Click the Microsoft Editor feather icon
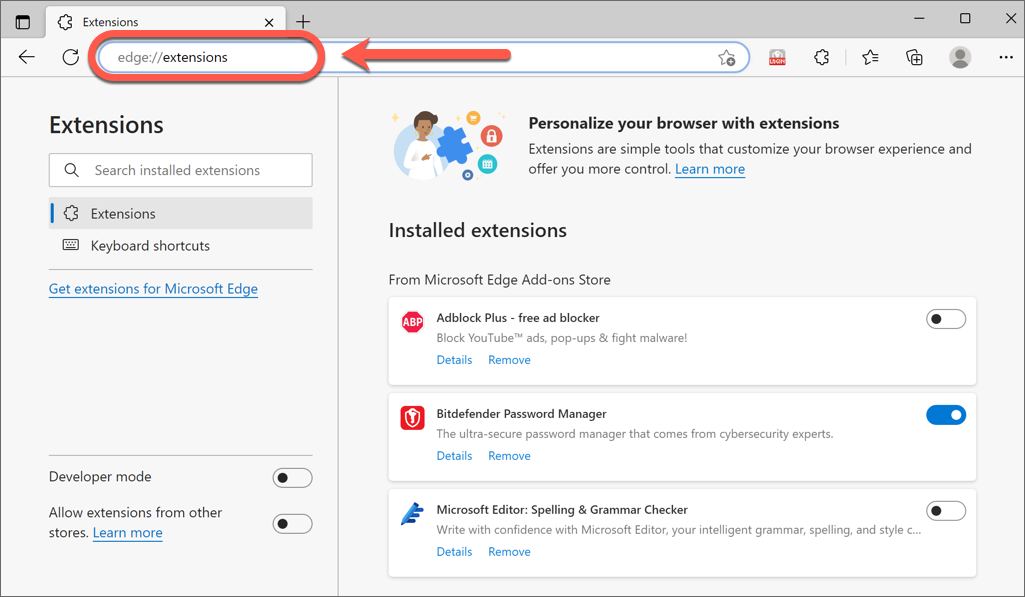This screenshot has height=597, width=1025. [412, 514]
